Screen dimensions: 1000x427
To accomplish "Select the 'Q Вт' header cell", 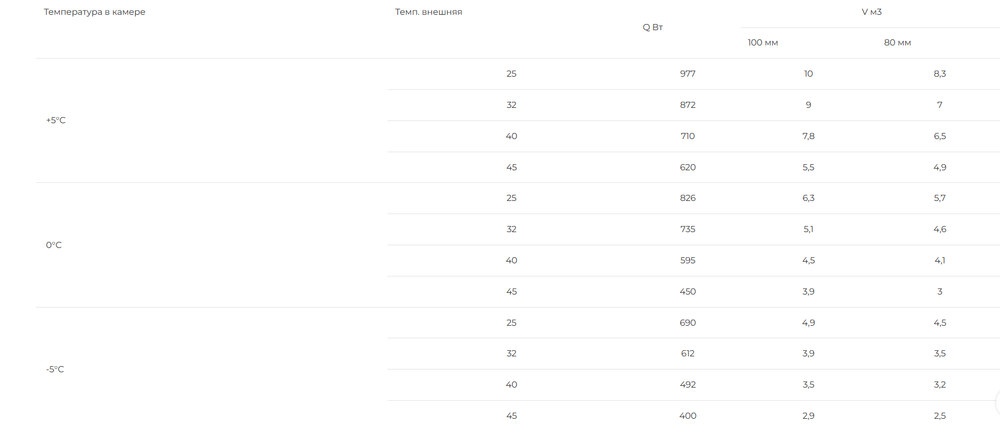I will click(652, 27).
